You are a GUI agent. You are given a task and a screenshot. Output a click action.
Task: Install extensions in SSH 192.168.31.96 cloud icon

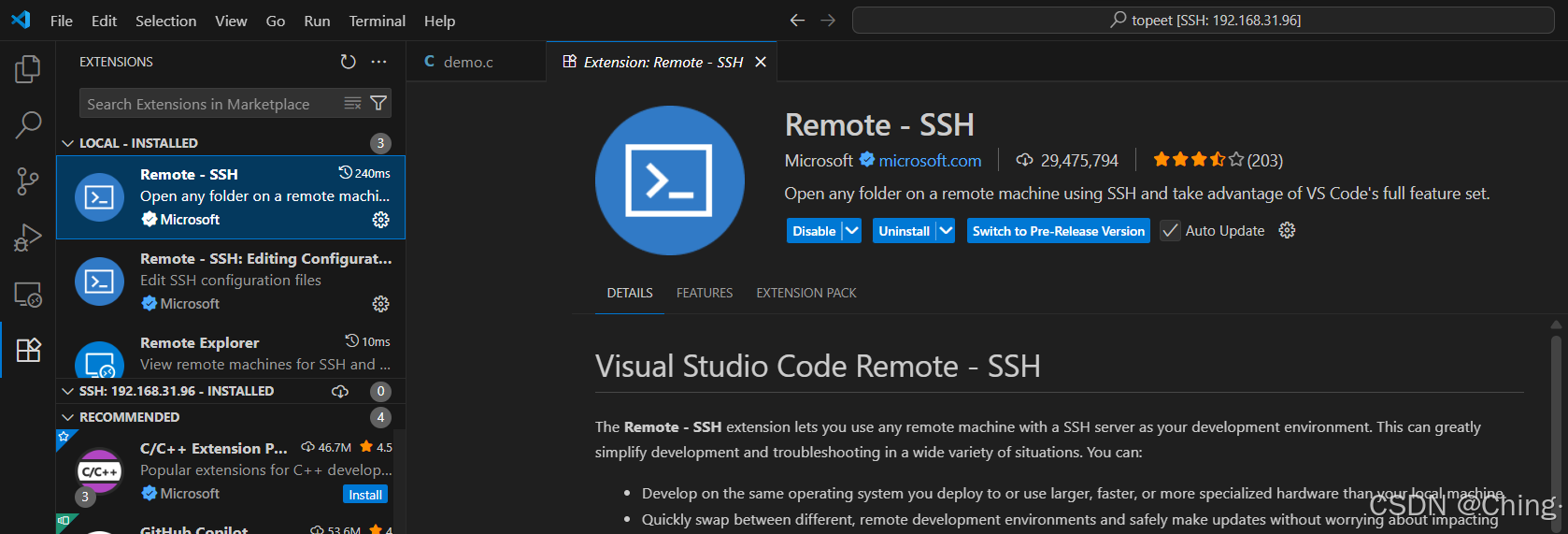pos(340,391)
